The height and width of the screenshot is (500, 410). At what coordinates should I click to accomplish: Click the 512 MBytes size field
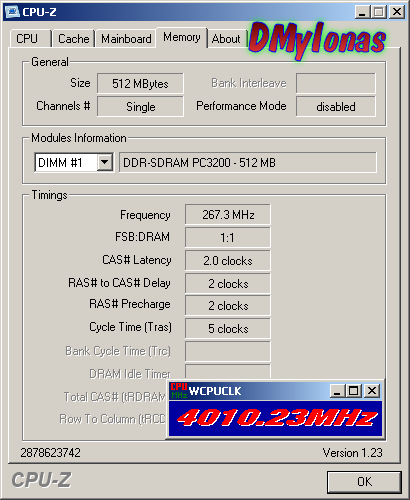(x=140, y=83)
